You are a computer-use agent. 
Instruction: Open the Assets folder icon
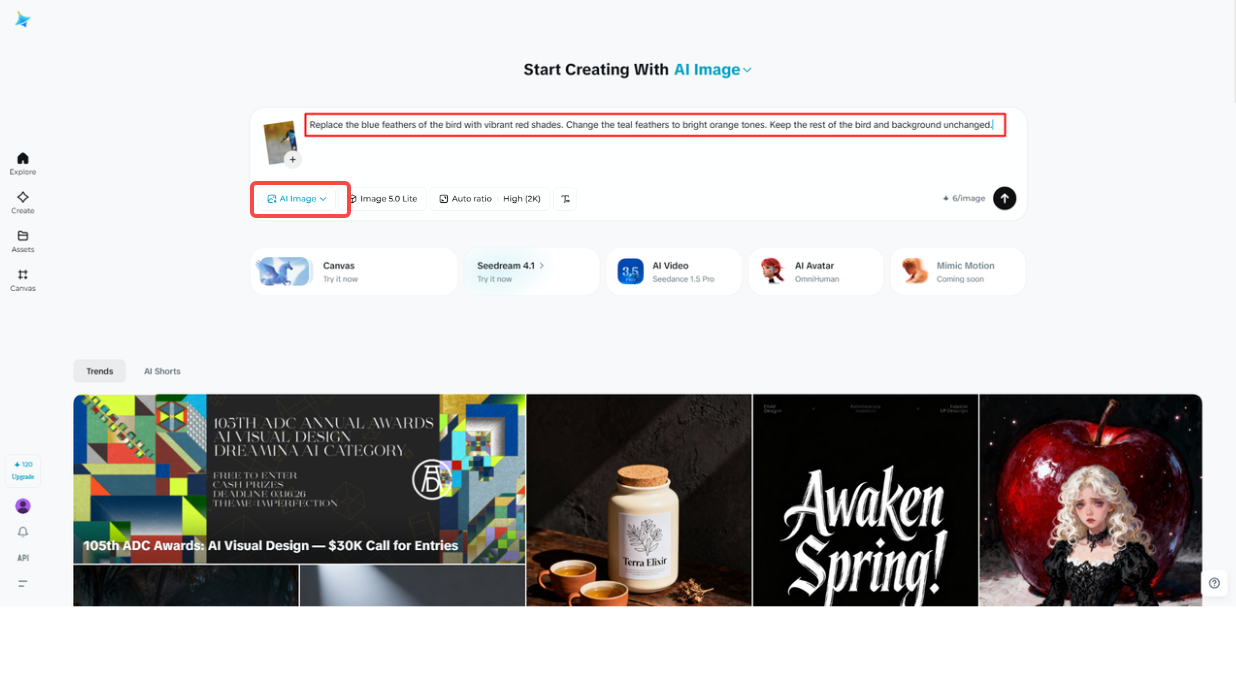tap(22, 241)
